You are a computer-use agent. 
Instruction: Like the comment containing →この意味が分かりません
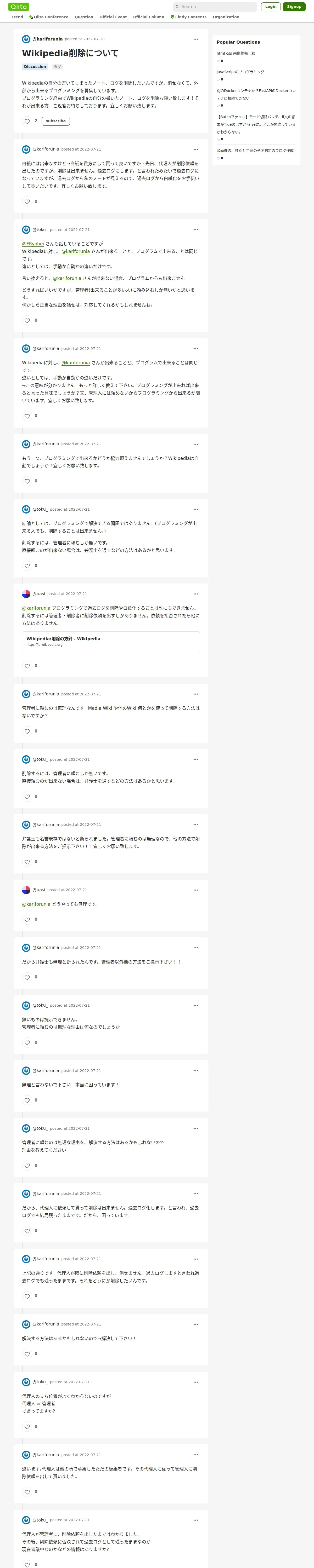point(27,416)
